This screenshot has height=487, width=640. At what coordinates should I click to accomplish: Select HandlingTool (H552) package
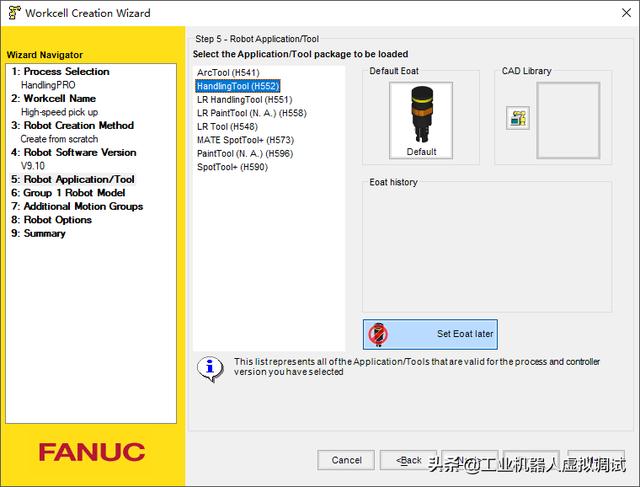pos(238,86)
